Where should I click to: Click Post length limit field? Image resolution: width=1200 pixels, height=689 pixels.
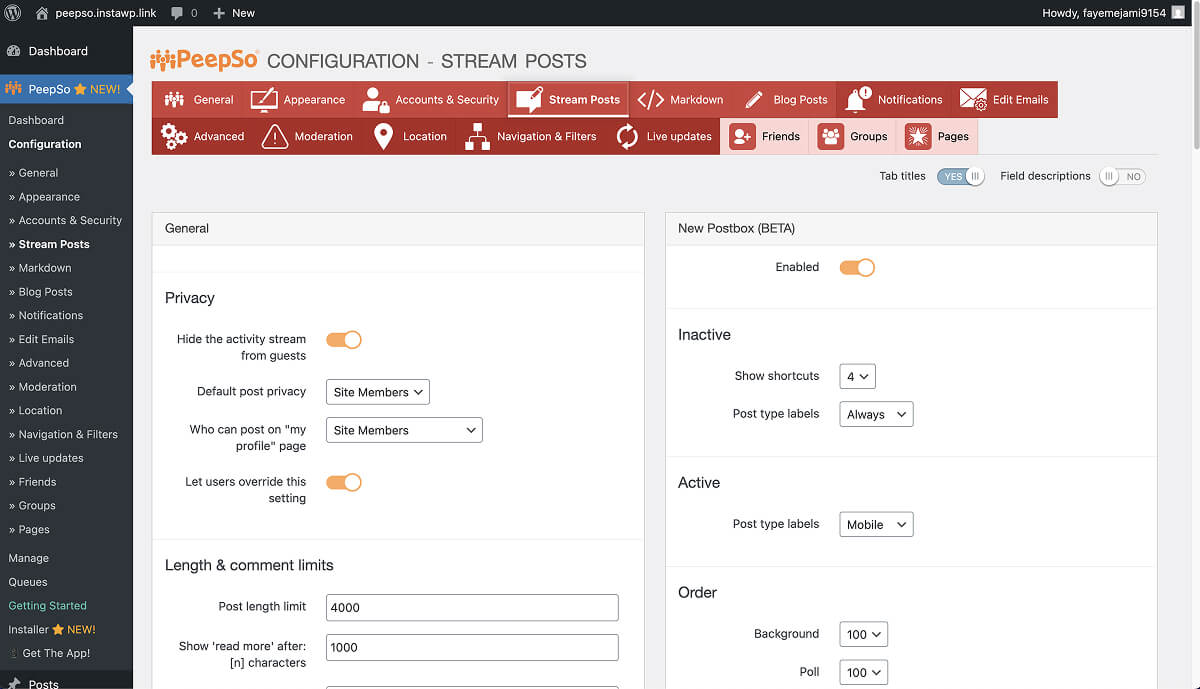[x=472, y=607]
